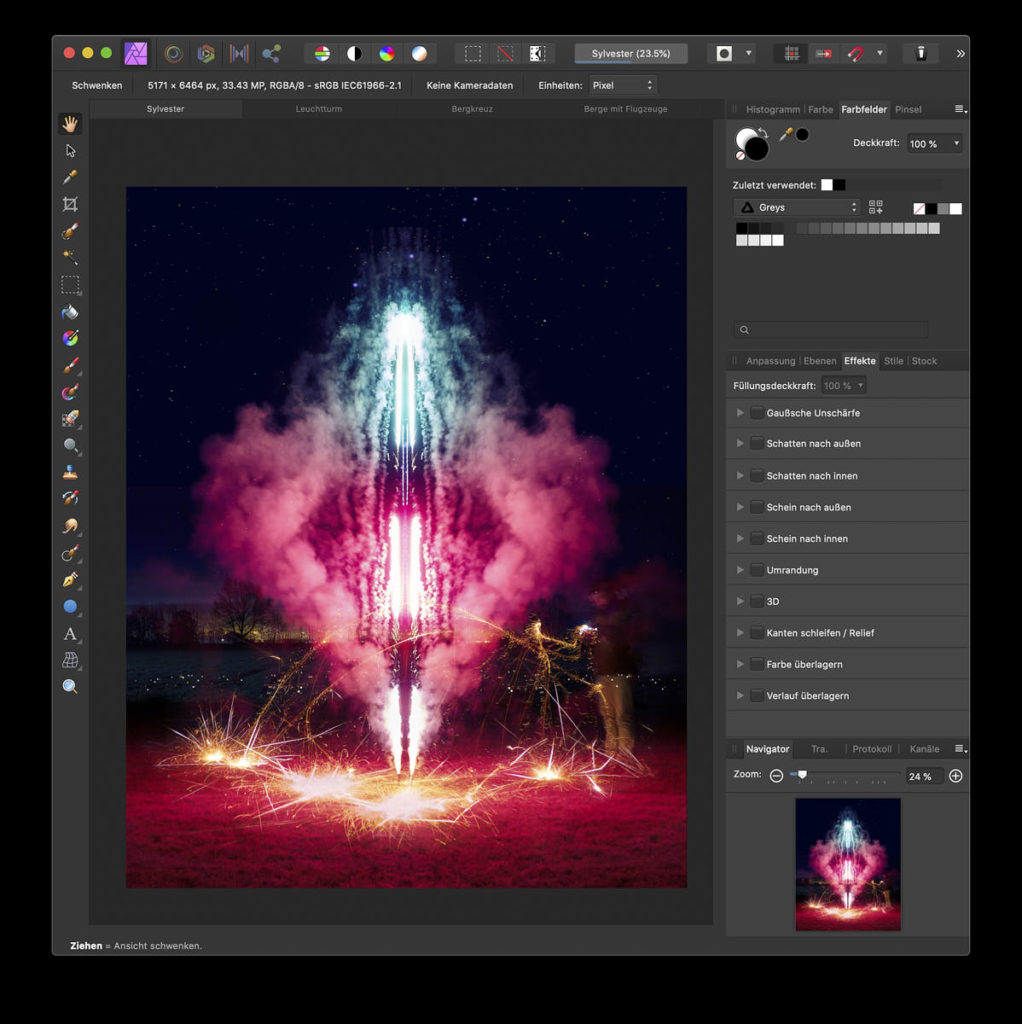1022x1024 pixels.
Task: Select the Dodge Brush tool
Action: [70, 445]
